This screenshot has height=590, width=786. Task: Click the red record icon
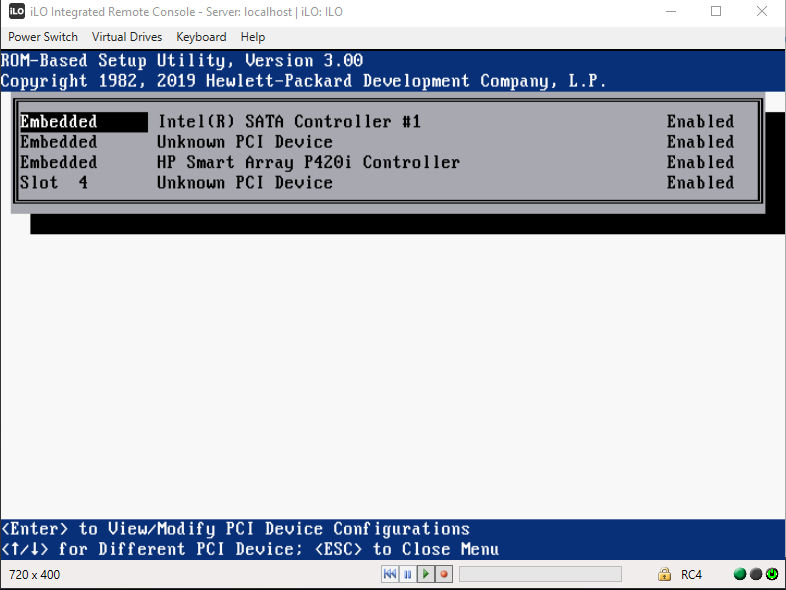pyautogui.click(x=444, y=574)
